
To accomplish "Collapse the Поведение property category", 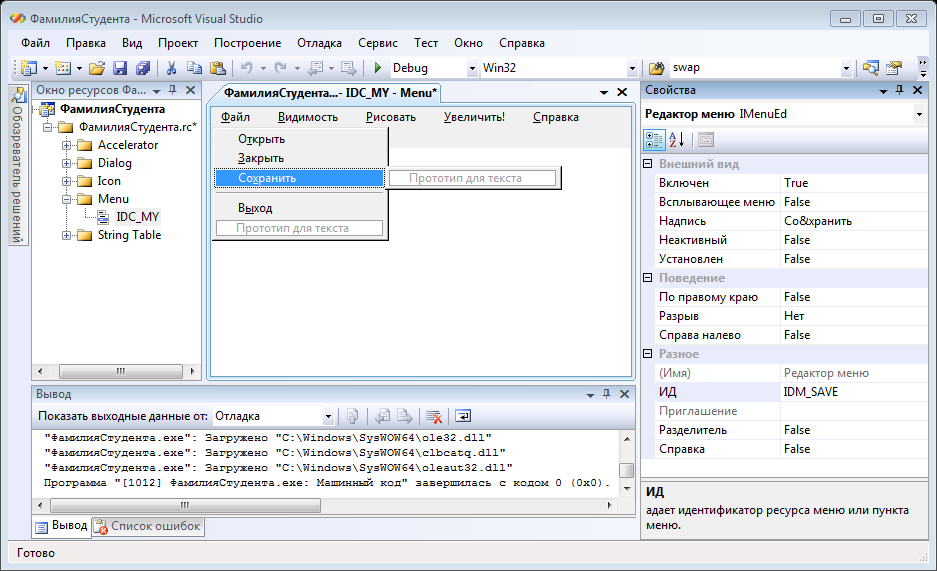I will click(648, 278).
